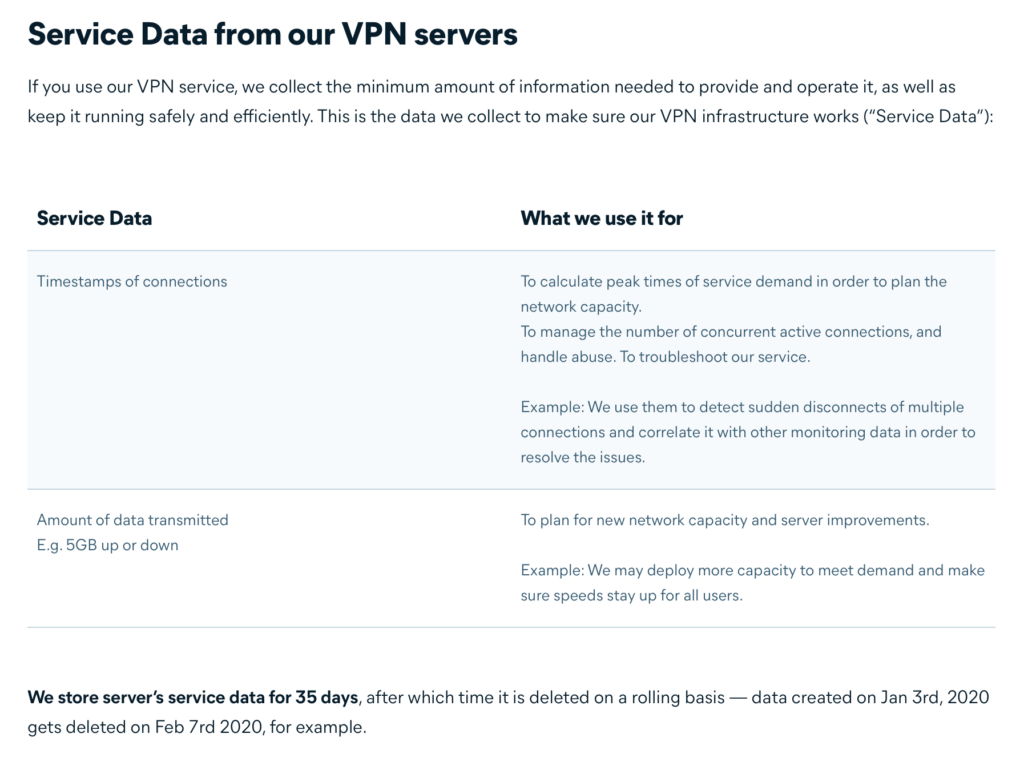This screenshot has width=1024, height=758.
Task: Click the 'E.g. 5GB up or down' text
Action: click(107, 545)
